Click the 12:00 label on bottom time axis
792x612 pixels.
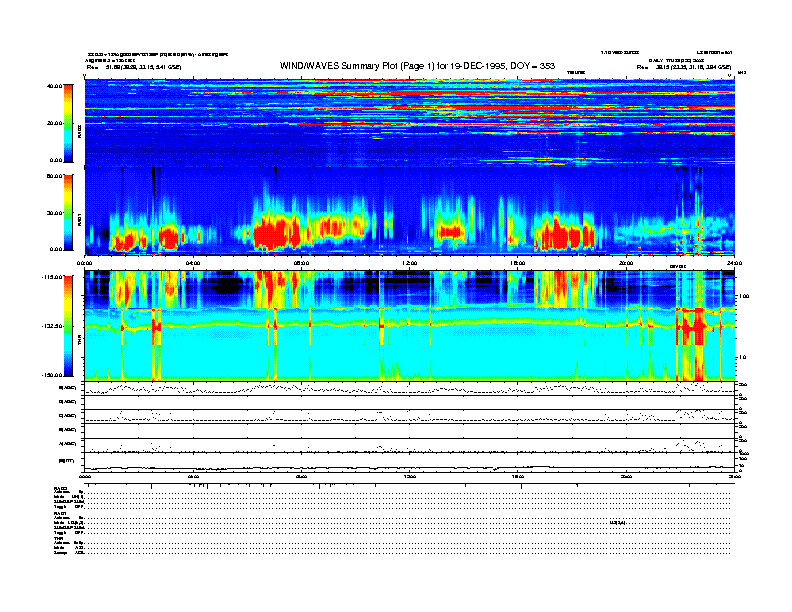coord(410,476)
